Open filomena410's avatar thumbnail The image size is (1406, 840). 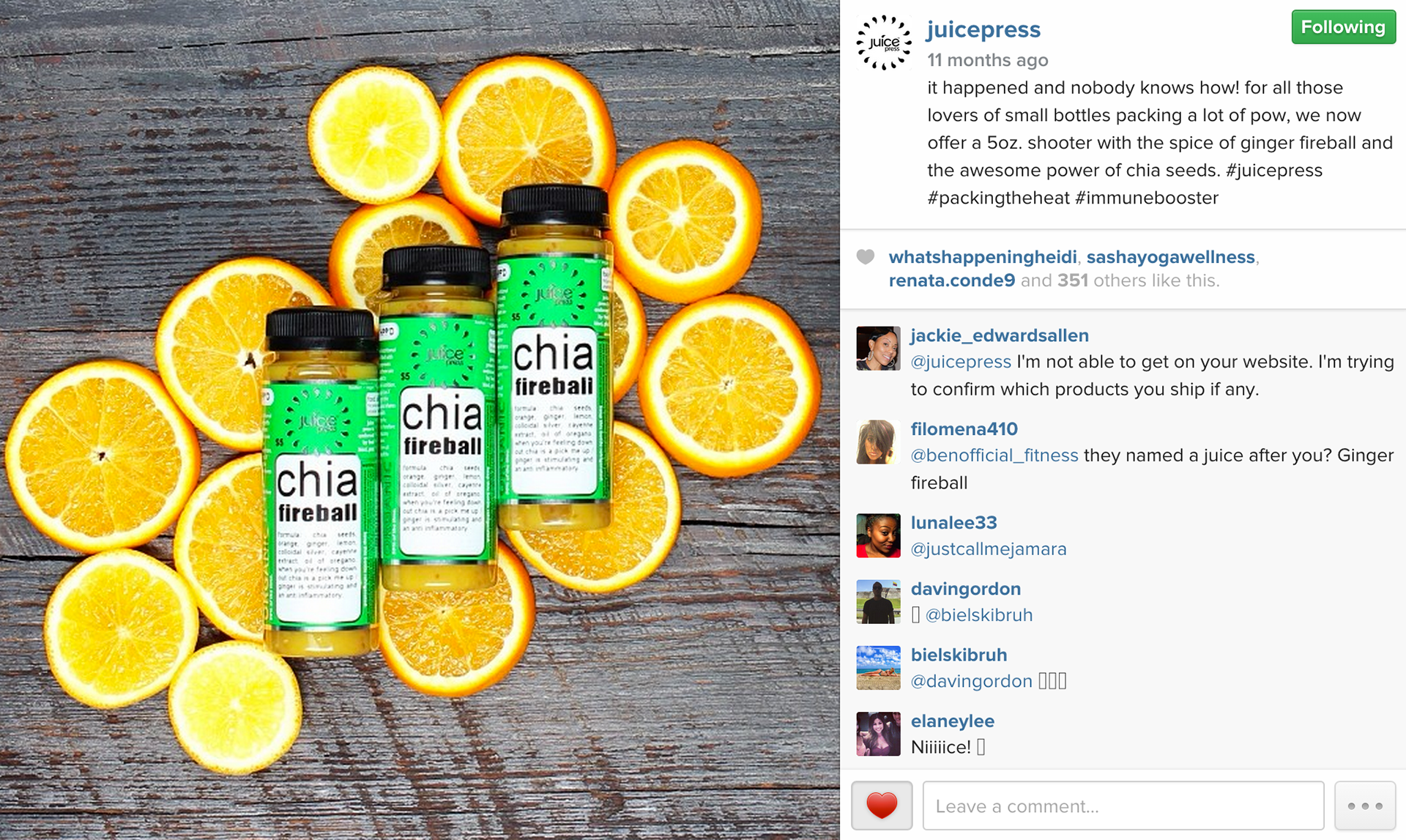878,442
